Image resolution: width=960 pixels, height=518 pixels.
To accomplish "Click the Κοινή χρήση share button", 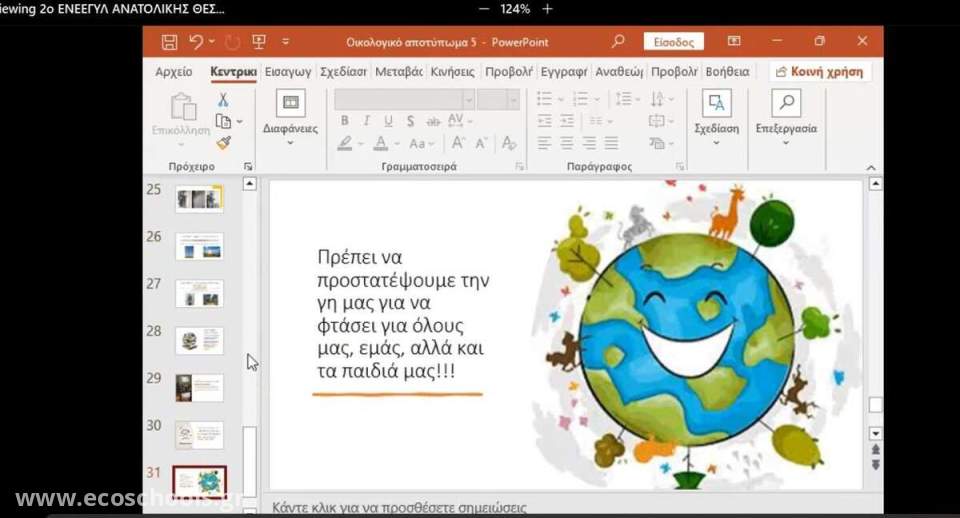I will 820,72.
